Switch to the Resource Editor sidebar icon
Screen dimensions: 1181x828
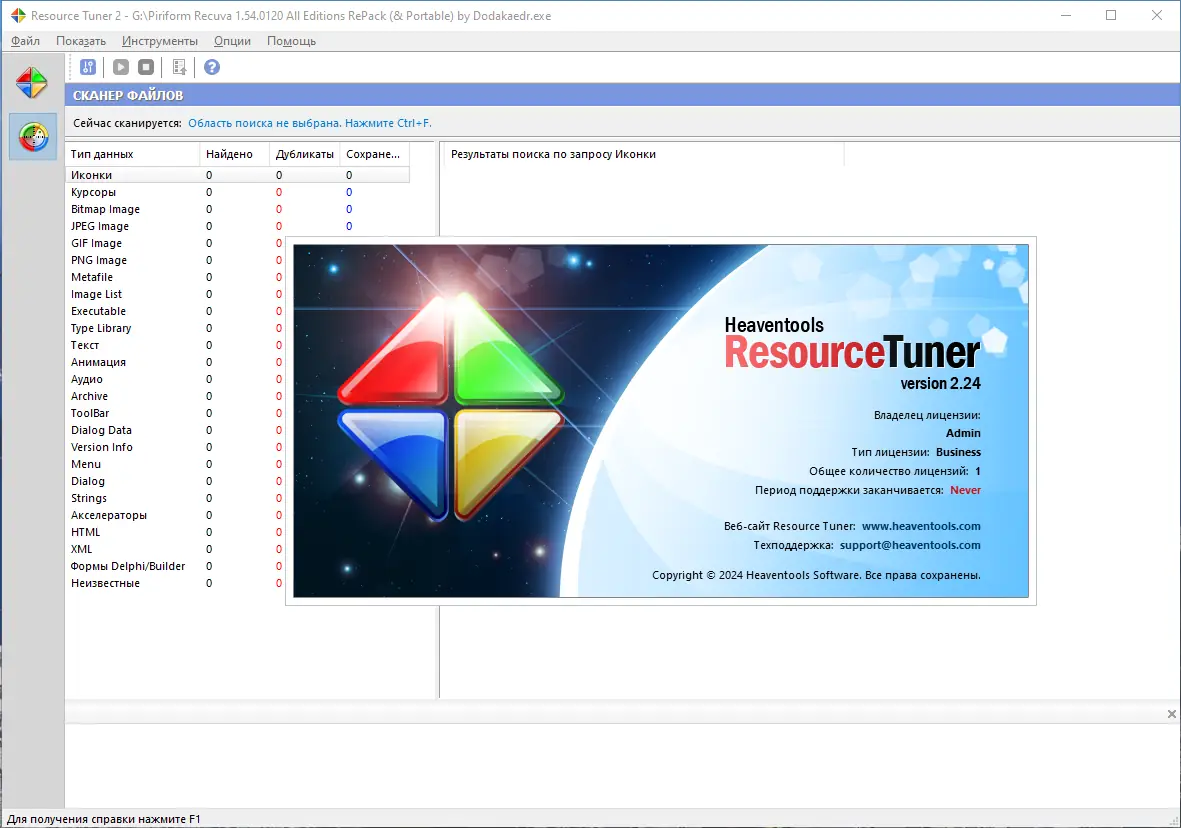click(32, 83)
